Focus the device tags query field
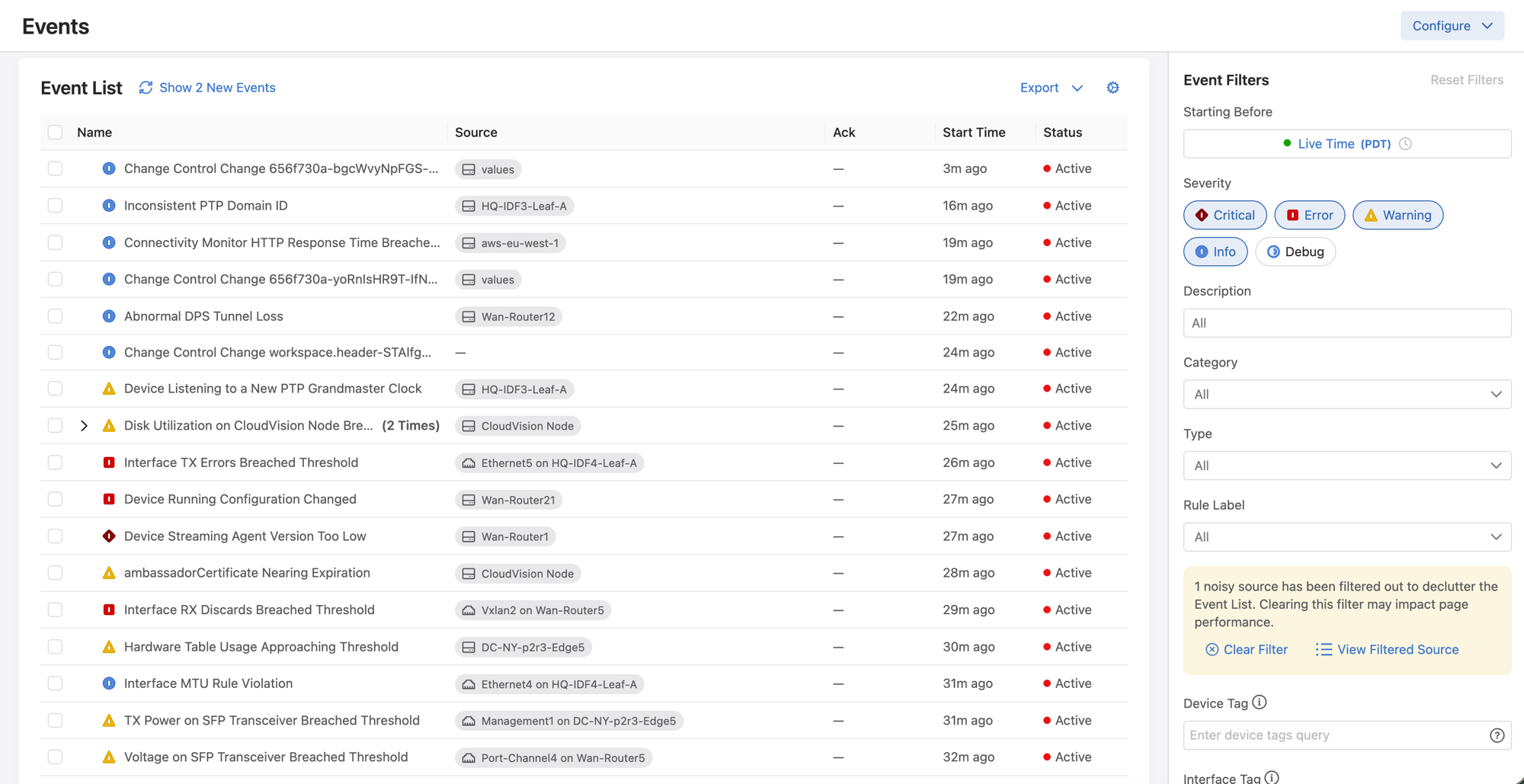 coord(1346,735)
